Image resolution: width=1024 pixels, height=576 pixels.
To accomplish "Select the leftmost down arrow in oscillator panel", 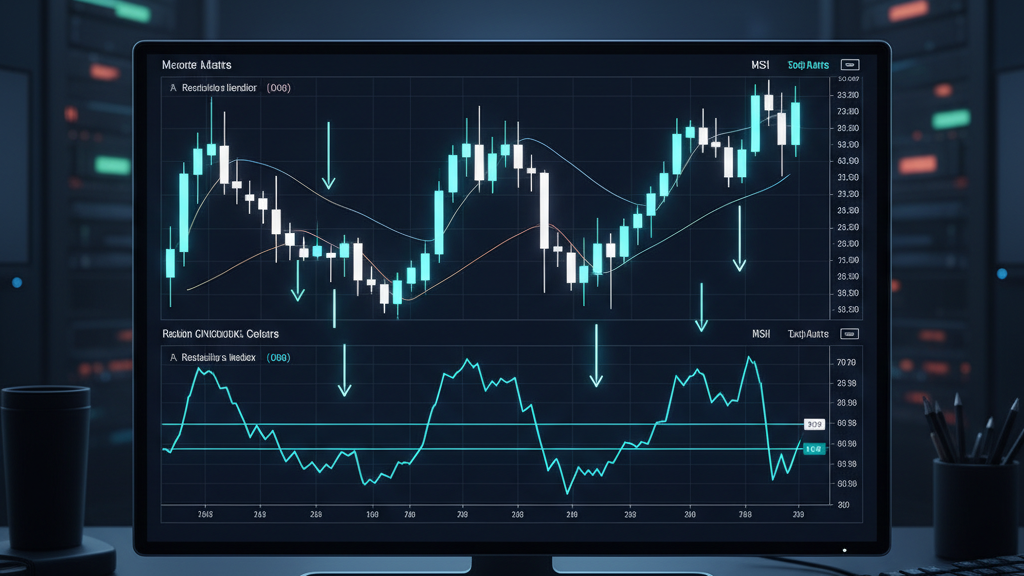I will pos(344,370).
